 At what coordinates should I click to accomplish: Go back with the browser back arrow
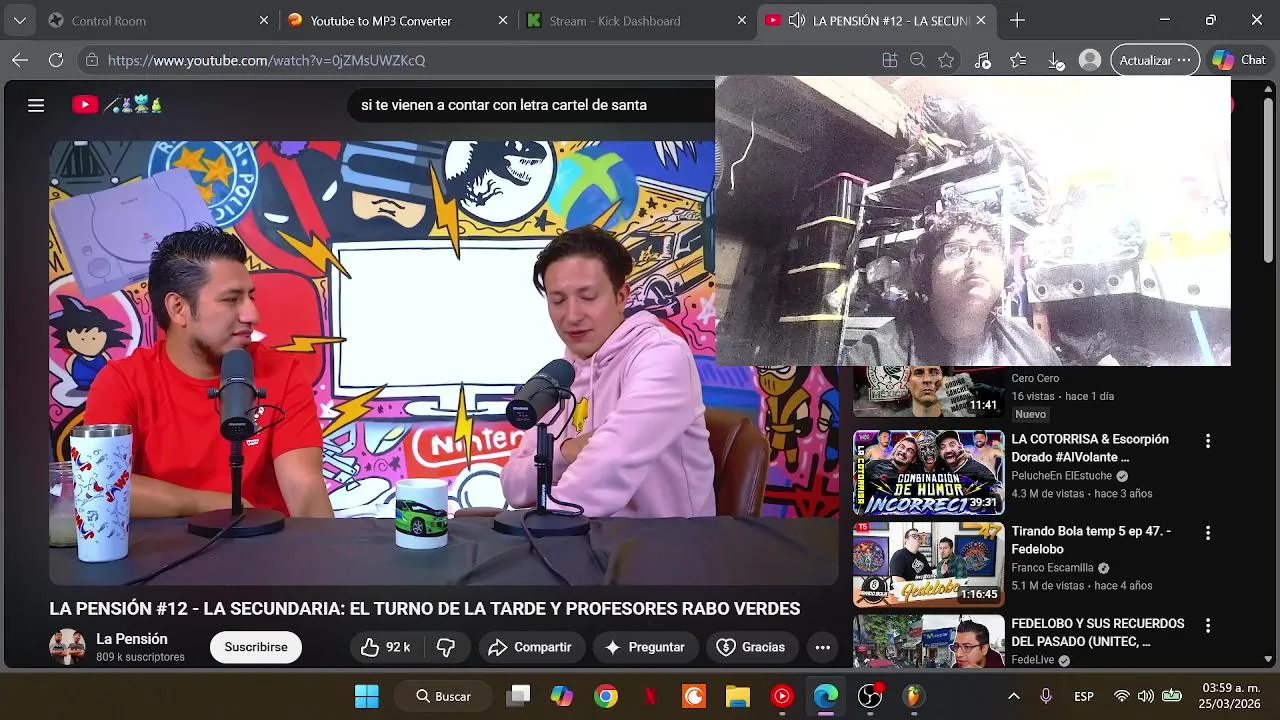coord(20,60)
